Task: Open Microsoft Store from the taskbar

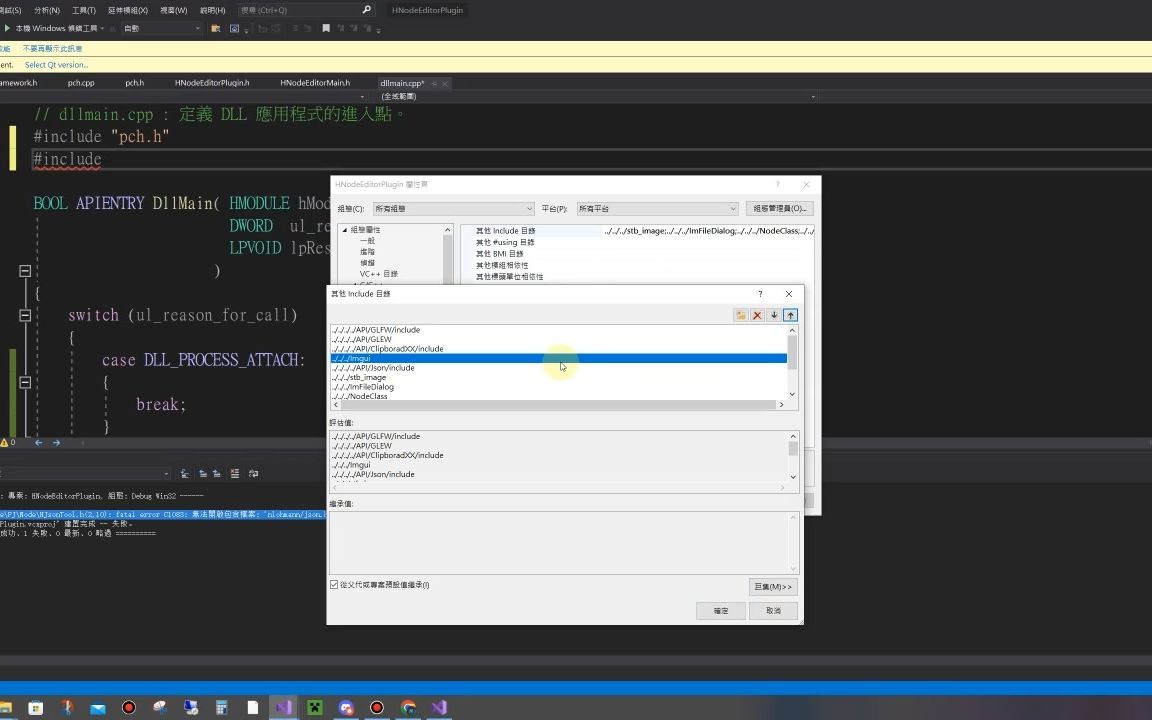Action: coord(35,708)
